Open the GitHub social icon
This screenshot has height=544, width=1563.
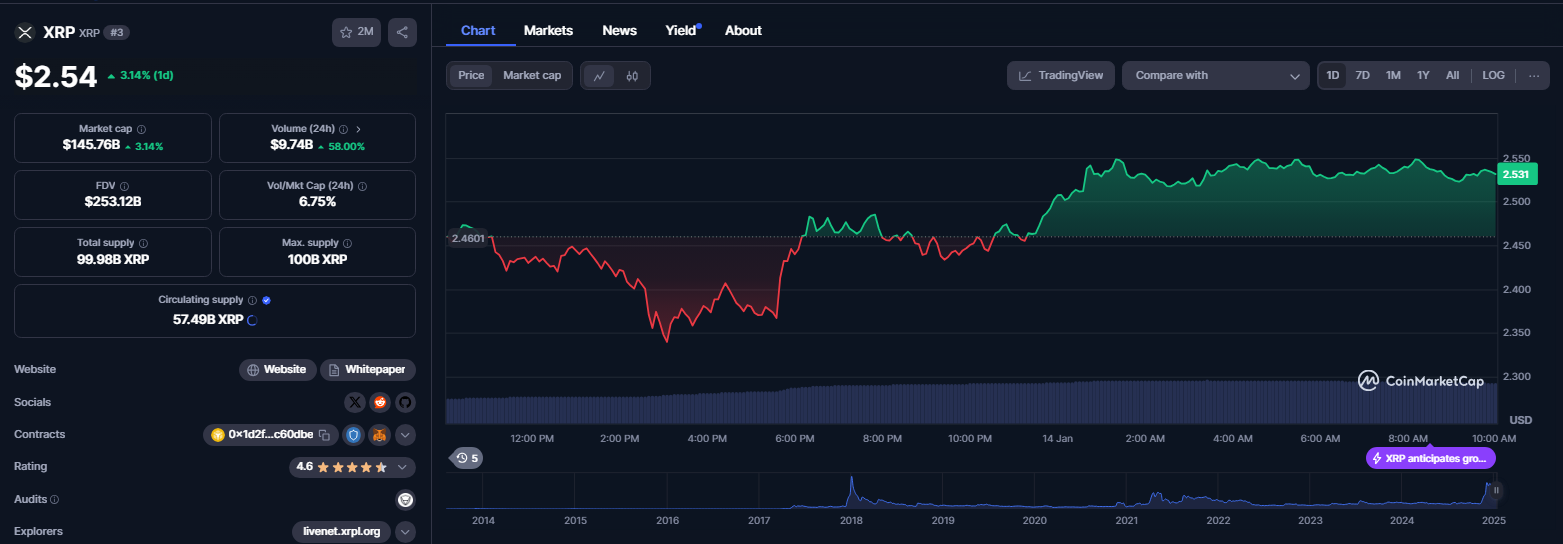pyautogui.click(x=405, y=402)
